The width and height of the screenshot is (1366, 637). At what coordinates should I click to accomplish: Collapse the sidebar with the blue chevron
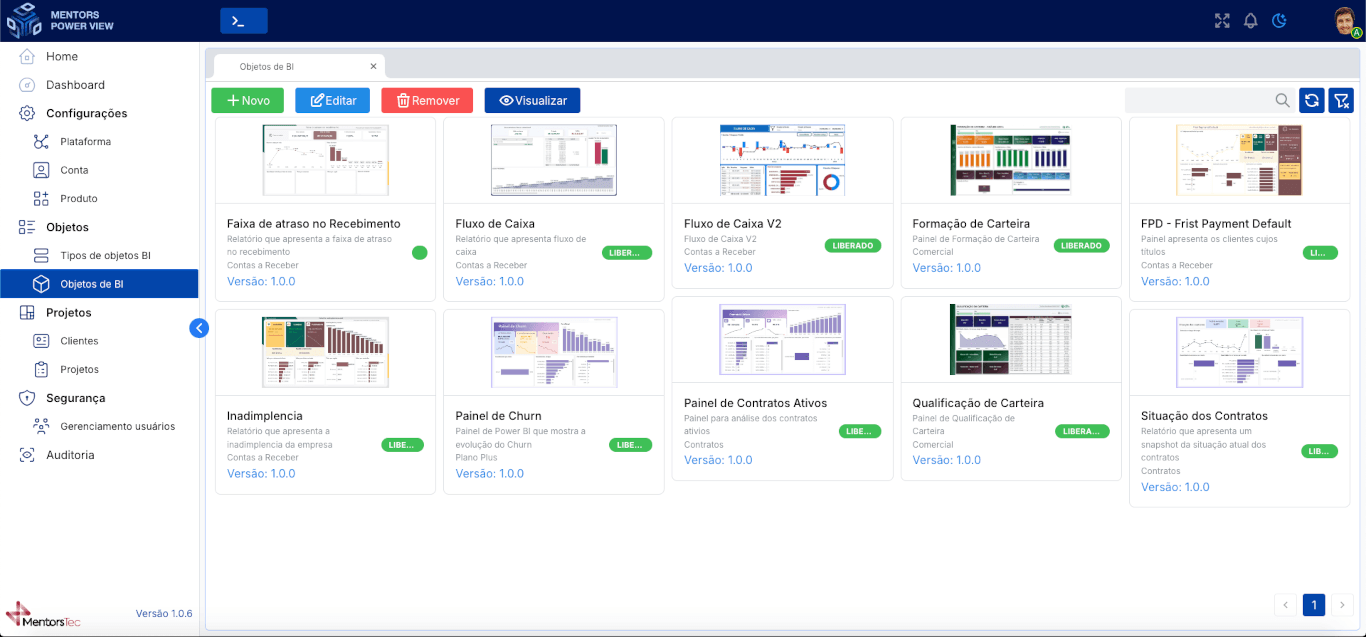199,327
